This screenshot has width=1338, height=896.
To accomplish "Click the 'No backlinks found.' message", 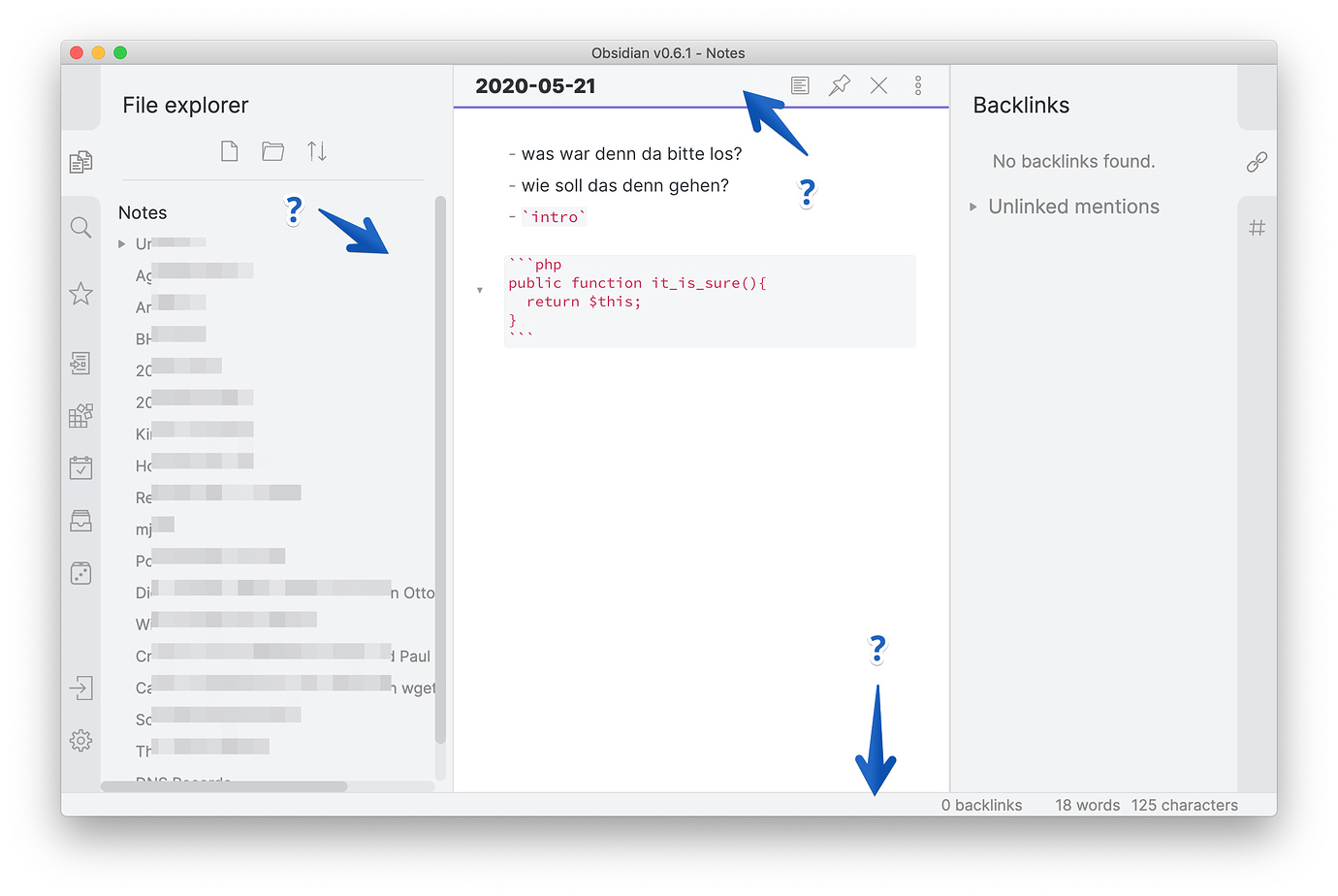I will (x=1073, y=162).
